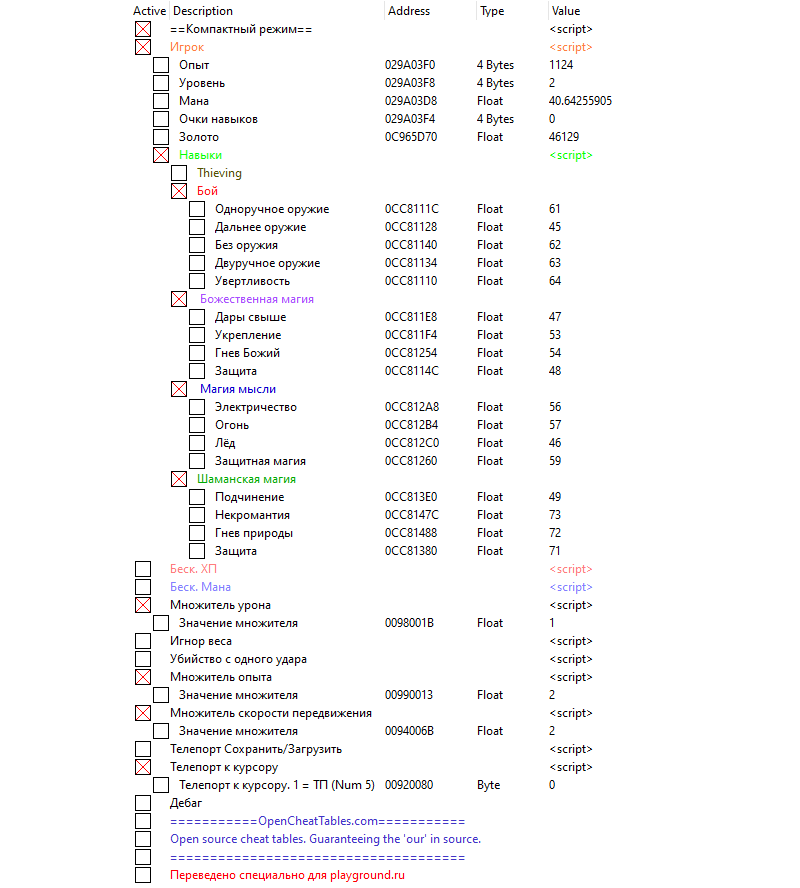Viewport: 800px width, 888px height.
Task: Click the 4 Bytes type of Очки навыков
Action: tap(495, 119)
